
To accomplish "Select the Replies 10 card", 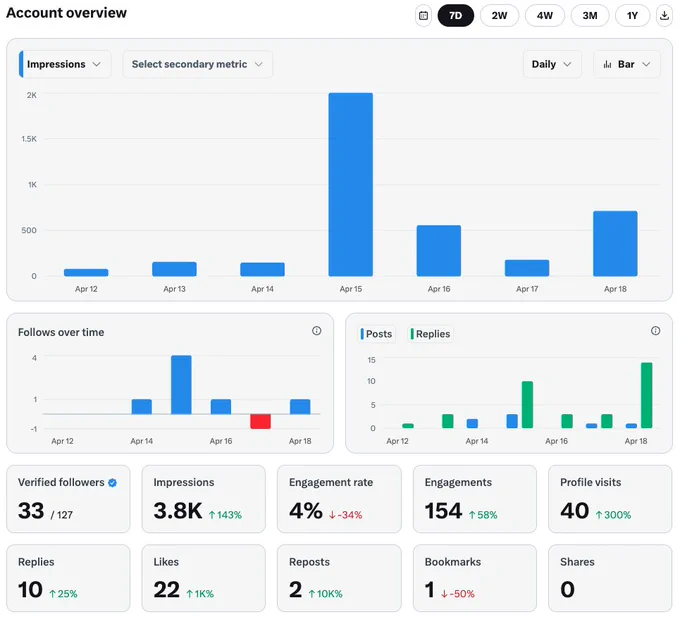I will click(x=68, y=578).
